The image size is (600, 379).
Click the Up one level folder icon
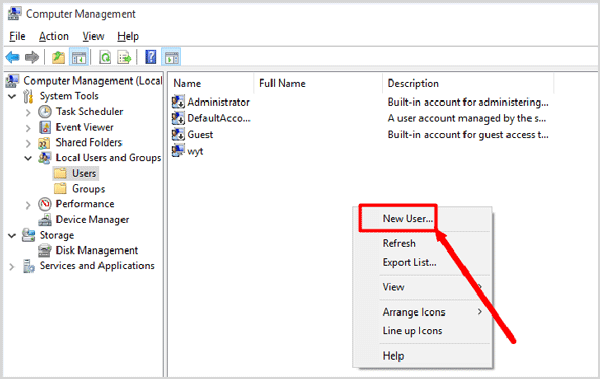tap(58, 57)
